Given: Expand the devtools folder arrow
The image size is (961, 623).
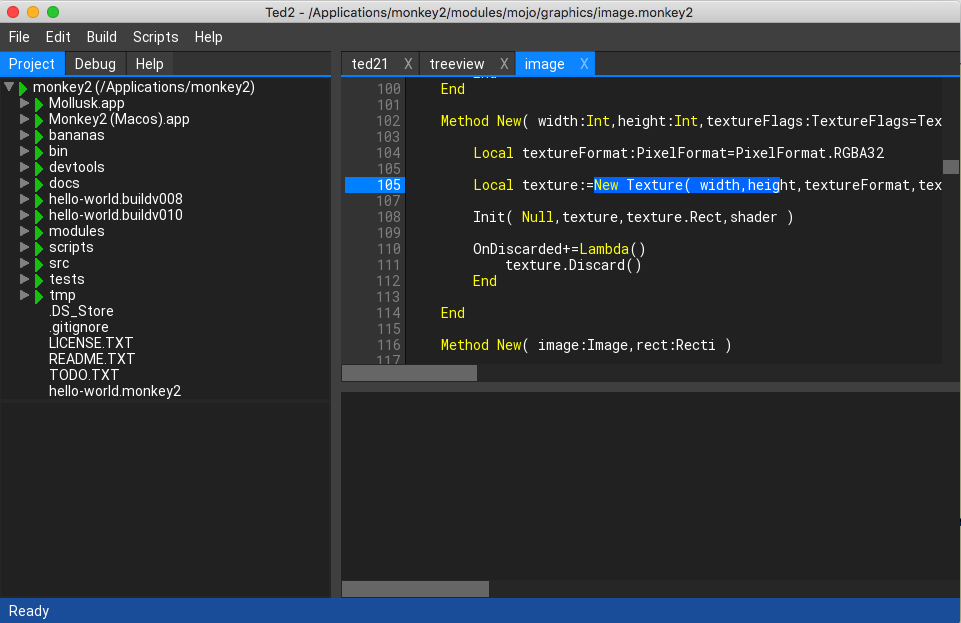Looking at the screenshot, I should (x=25, y=168).
